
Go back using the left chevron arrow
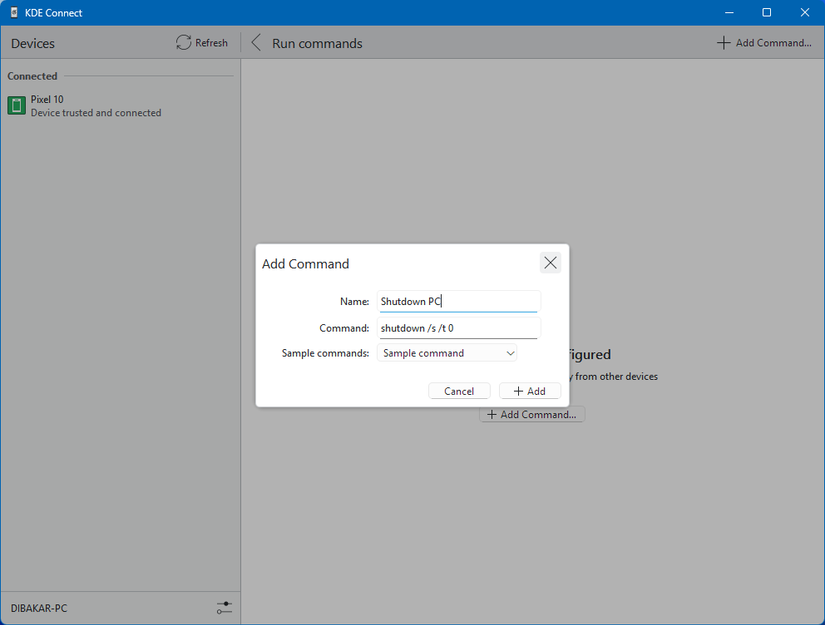[255, 42]
